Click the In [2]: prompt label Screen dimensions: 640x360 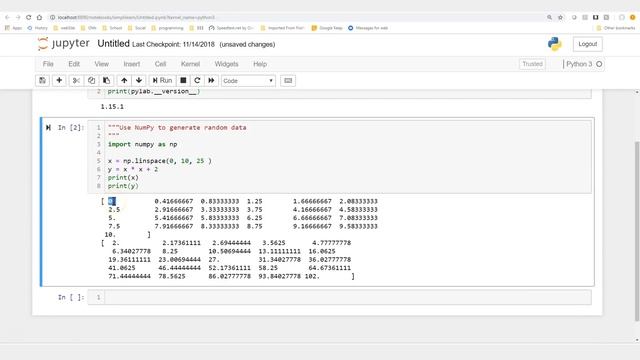tap(71, 128)
